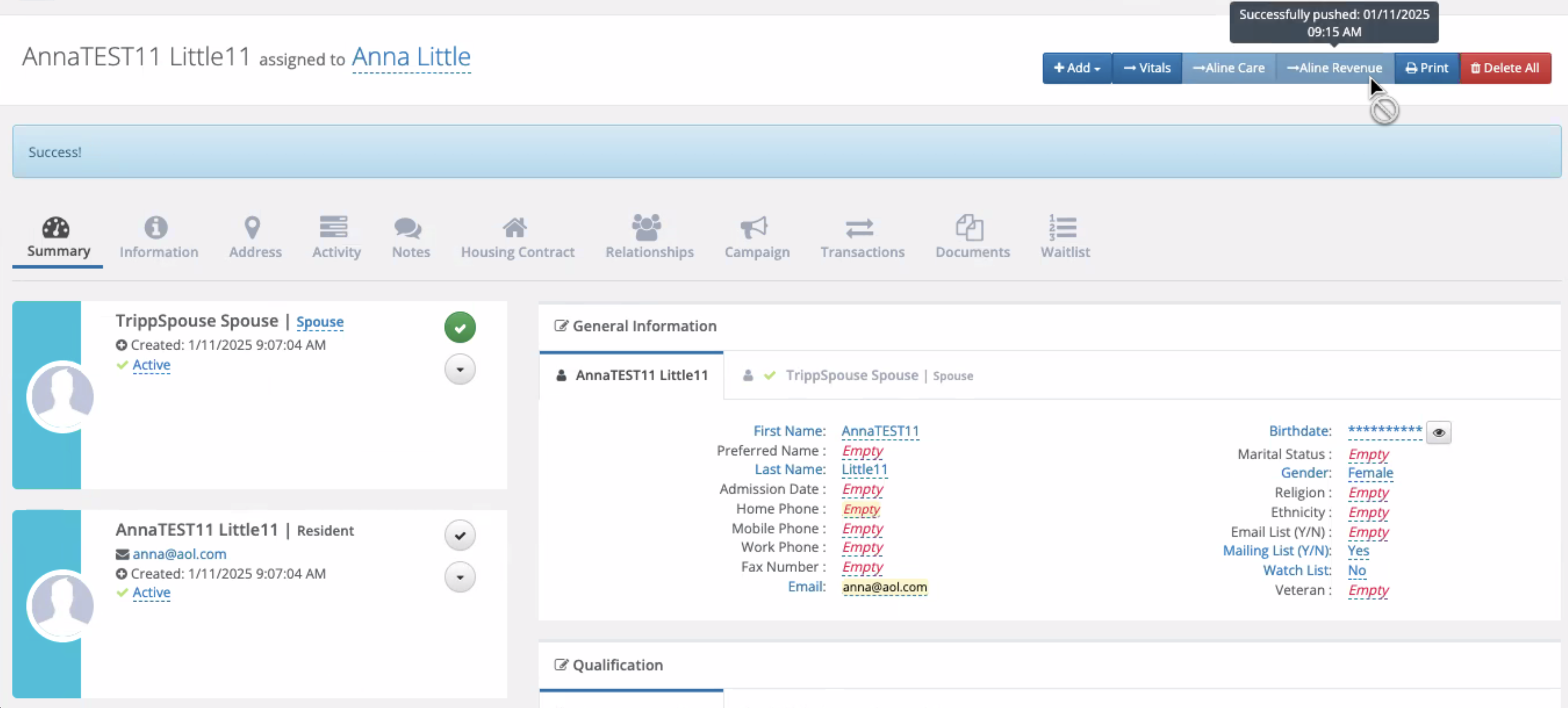
Task: Switch to TrippSpouse Spouse information tab
Action: [x=851, y=375]
